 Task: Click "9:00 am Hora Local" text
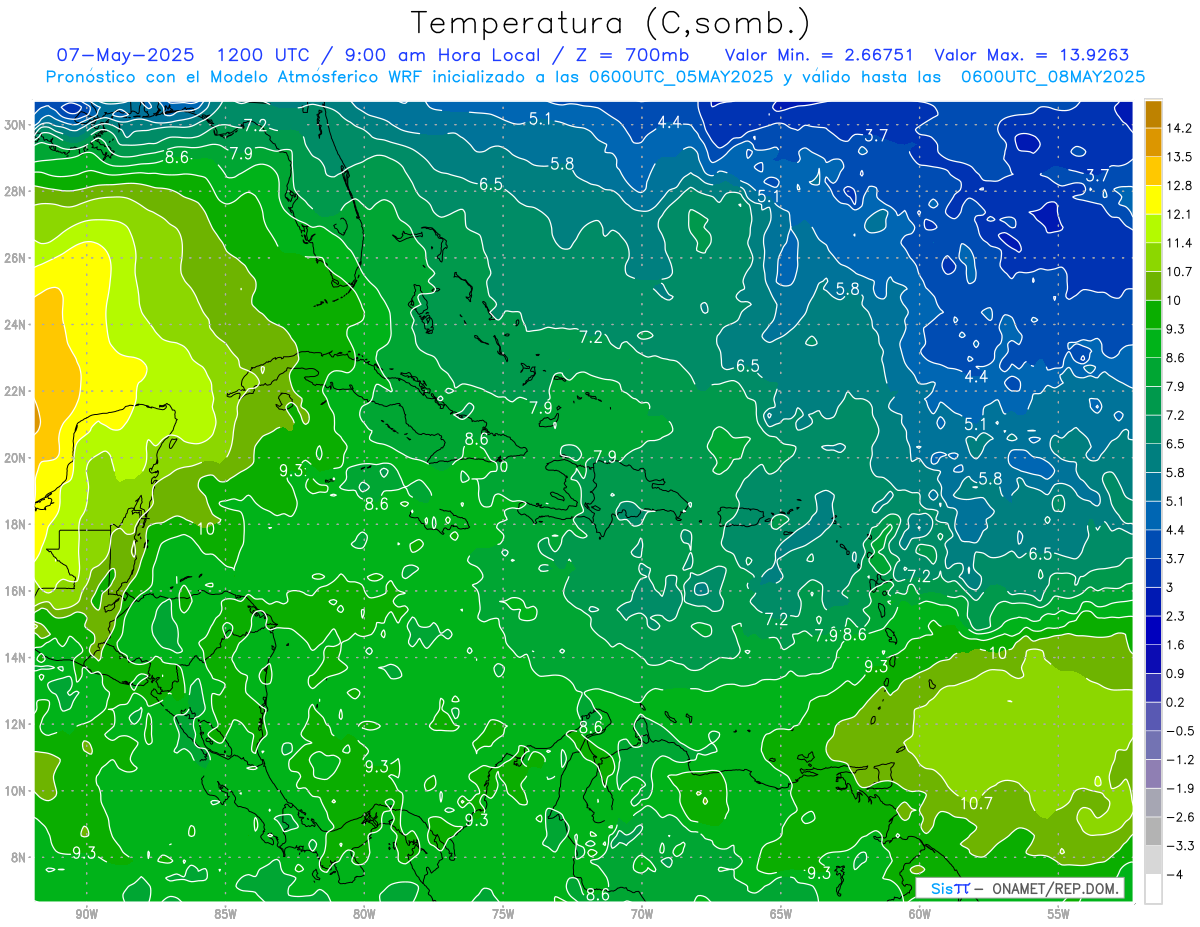442,55
